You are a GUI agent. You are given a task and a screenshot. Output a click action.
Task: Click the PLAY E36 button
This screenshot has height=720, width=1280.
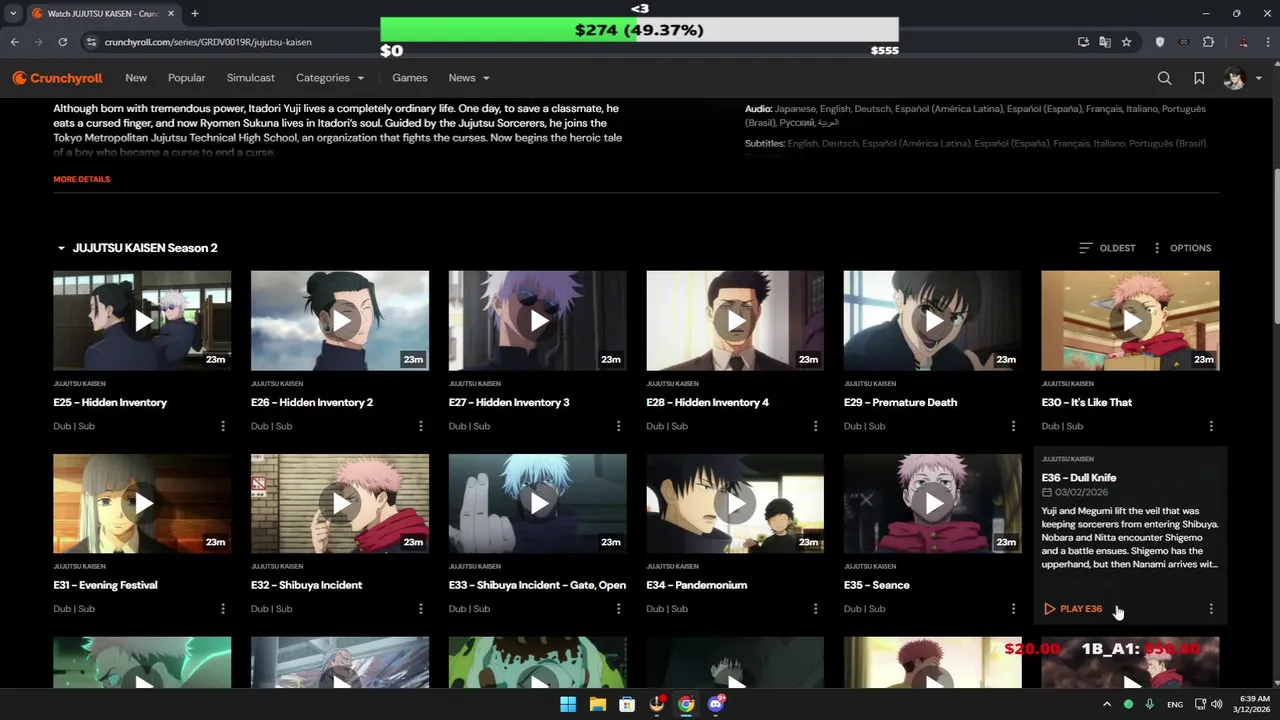1073,609
